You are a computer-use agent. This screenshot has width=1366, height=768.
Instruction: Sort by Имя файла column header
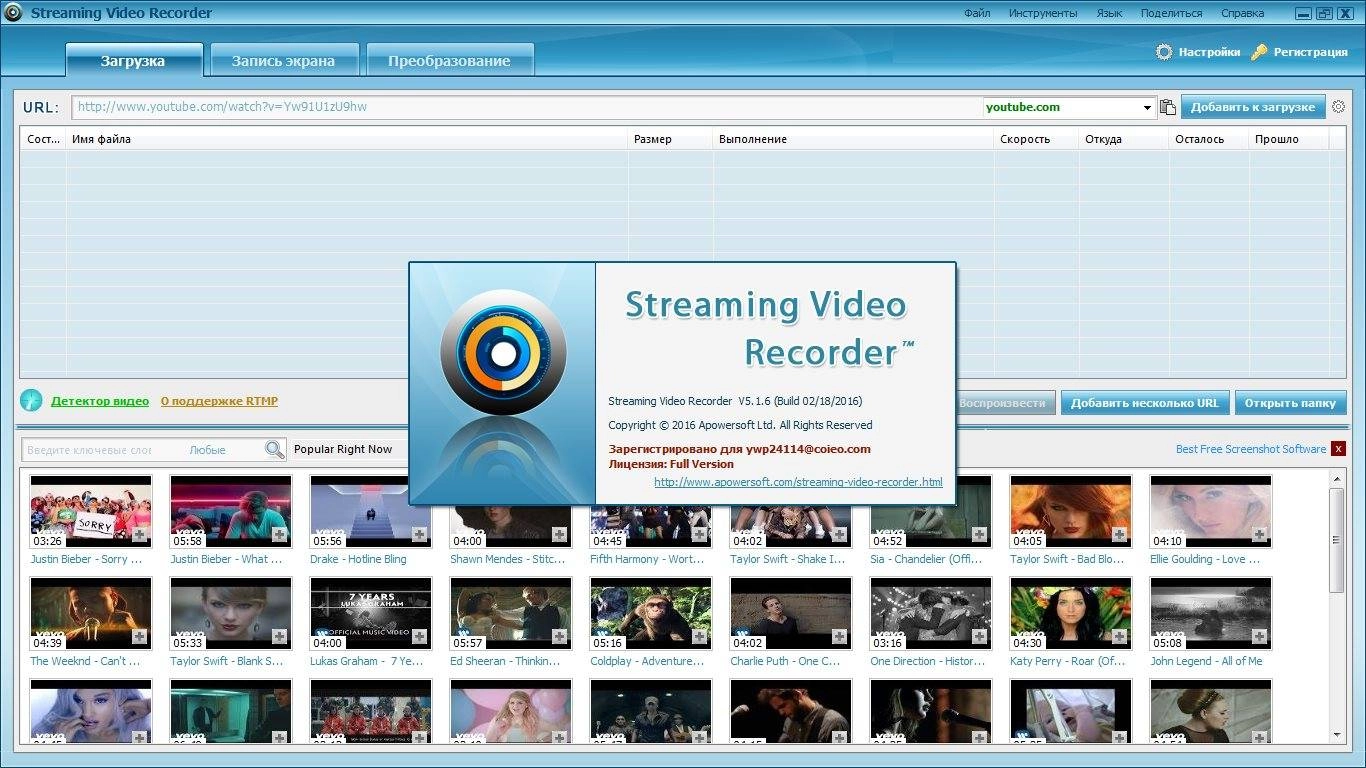(x=346, y=139)
